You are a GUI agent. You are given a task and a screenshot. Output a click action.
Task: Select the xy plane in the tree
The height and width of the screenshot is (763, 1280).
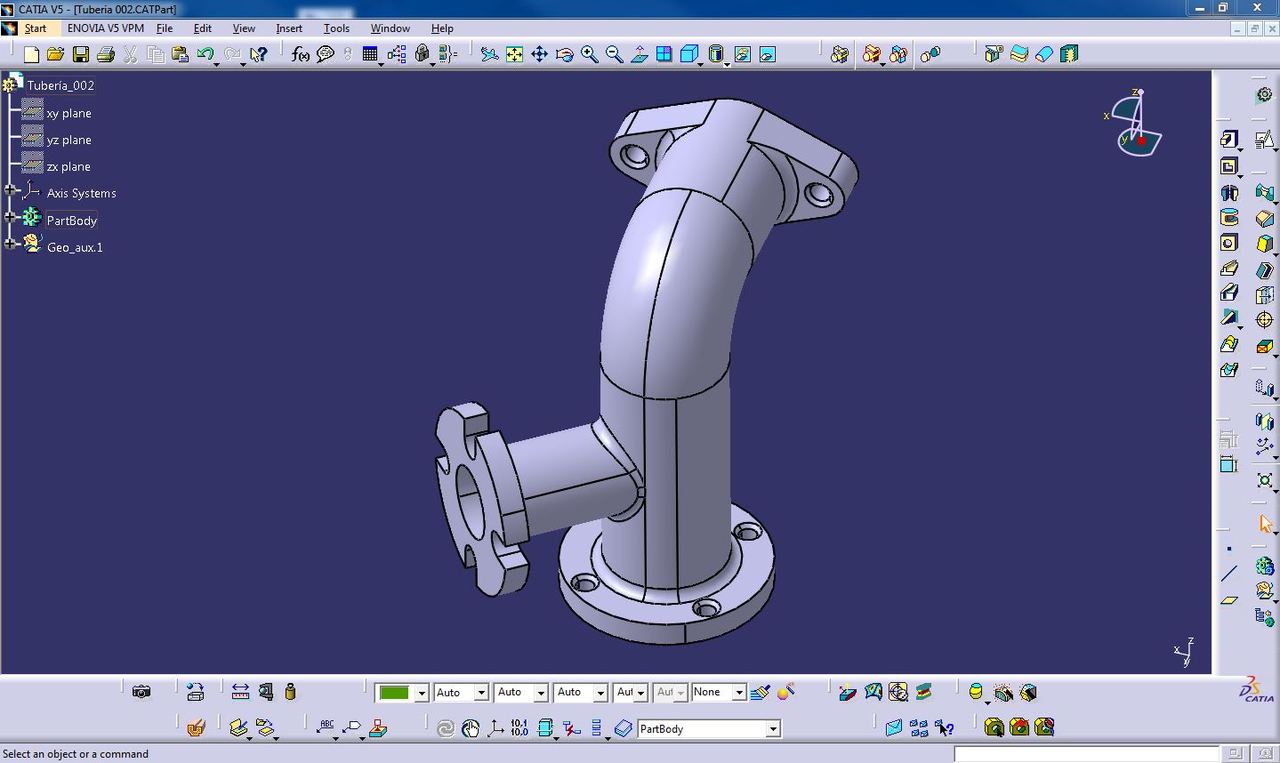68,113
